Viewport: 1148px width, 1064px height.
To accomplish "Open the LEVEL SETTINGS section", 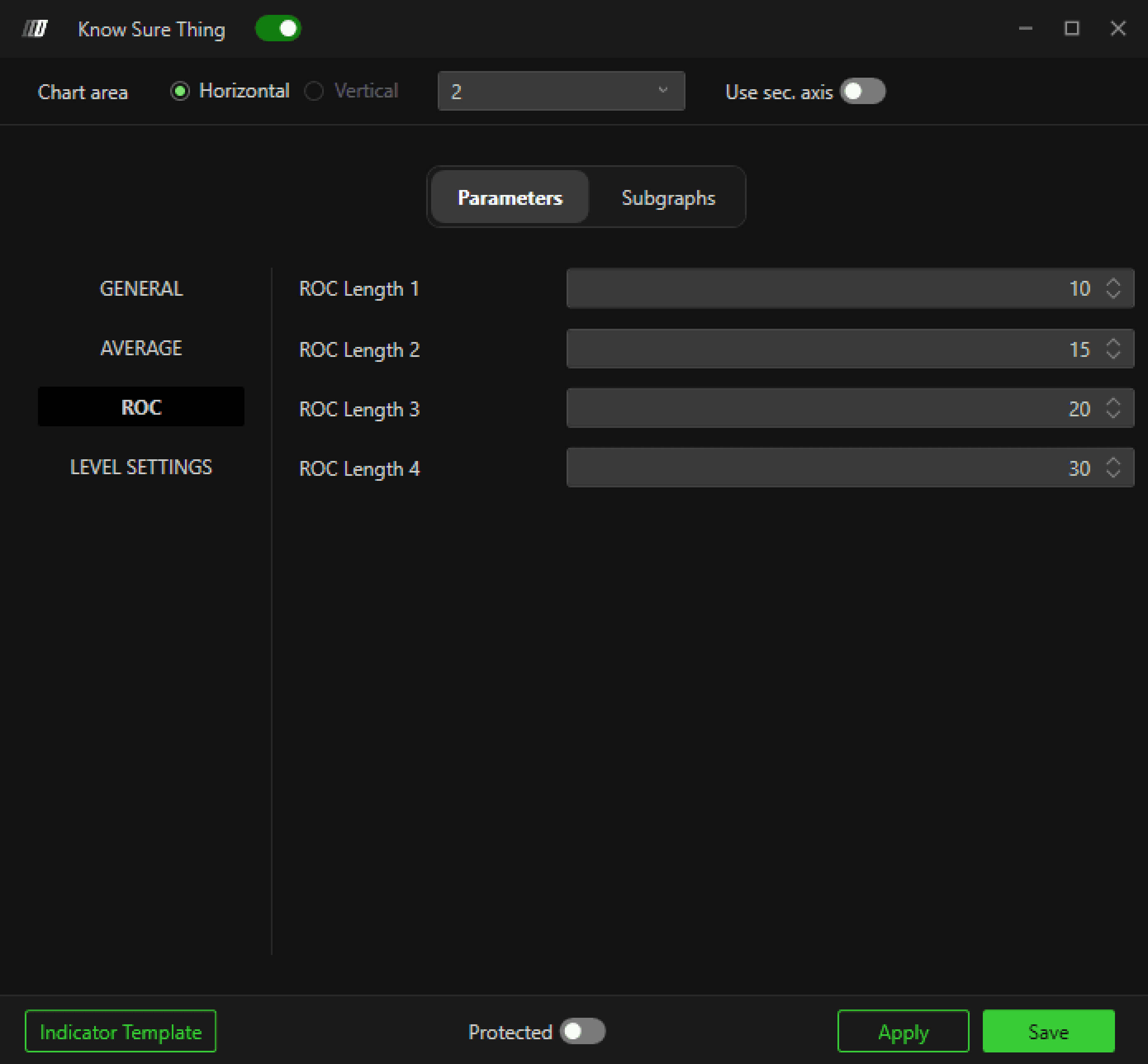I will pyautogui.click(x=141, y=467).
